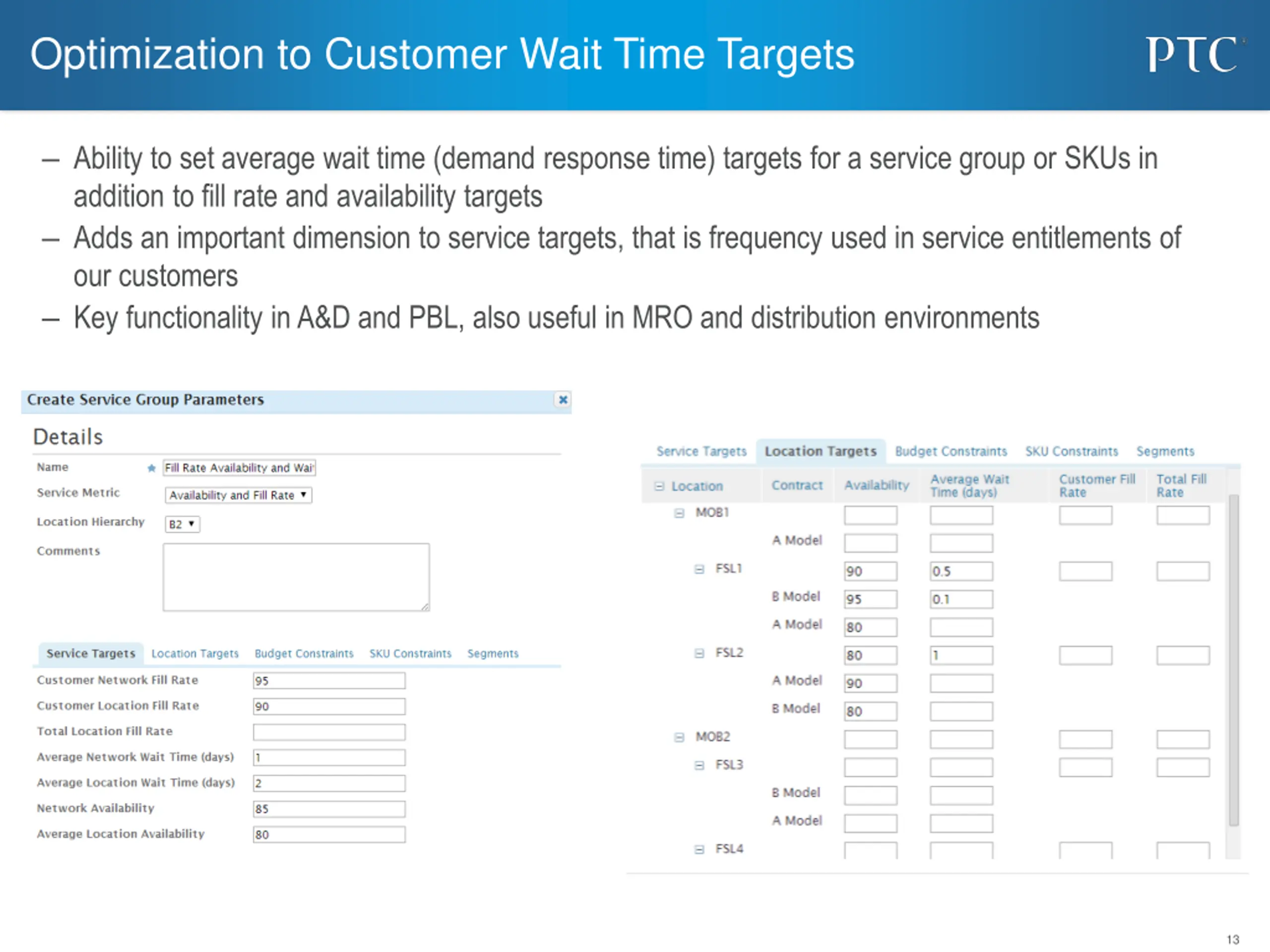Click FSL2 Average Wait Time field showing 1
The image size is (1270, 952).
tap(961, 655)
